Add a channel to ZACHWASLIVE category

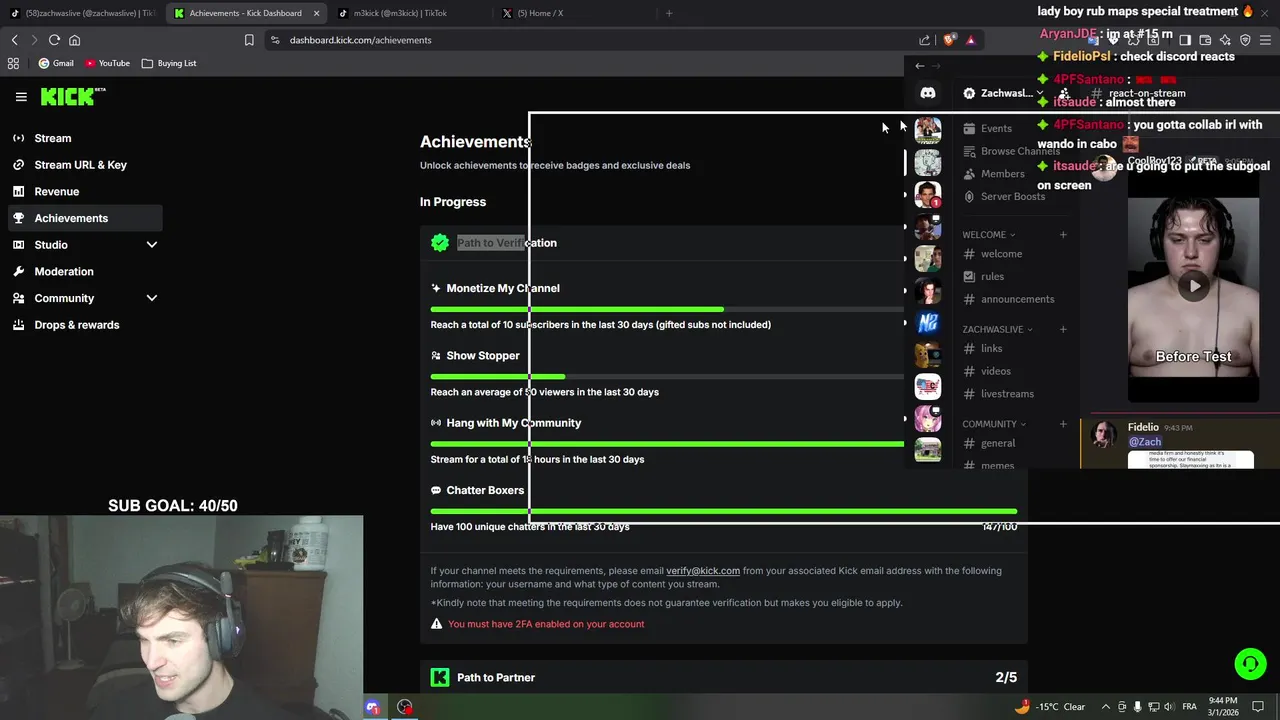point(1063,329)
